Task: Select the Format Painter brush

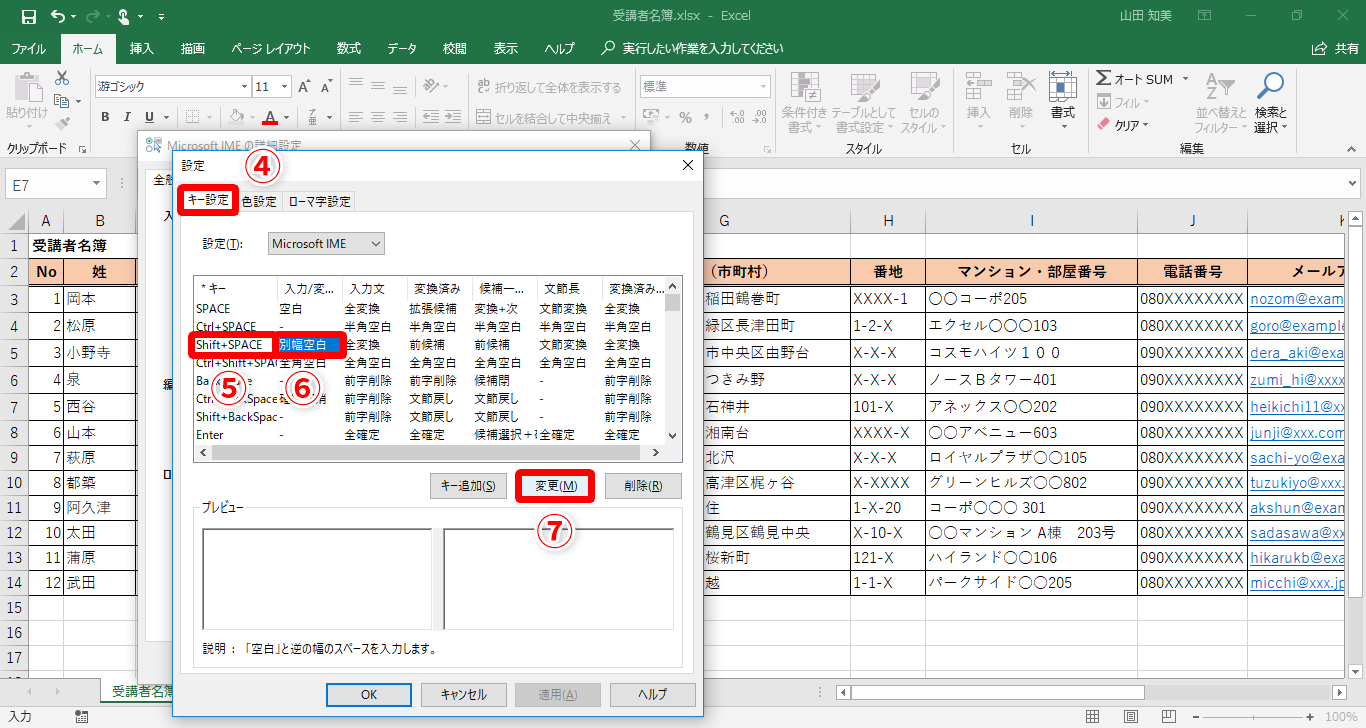Action: click(62, 123)
